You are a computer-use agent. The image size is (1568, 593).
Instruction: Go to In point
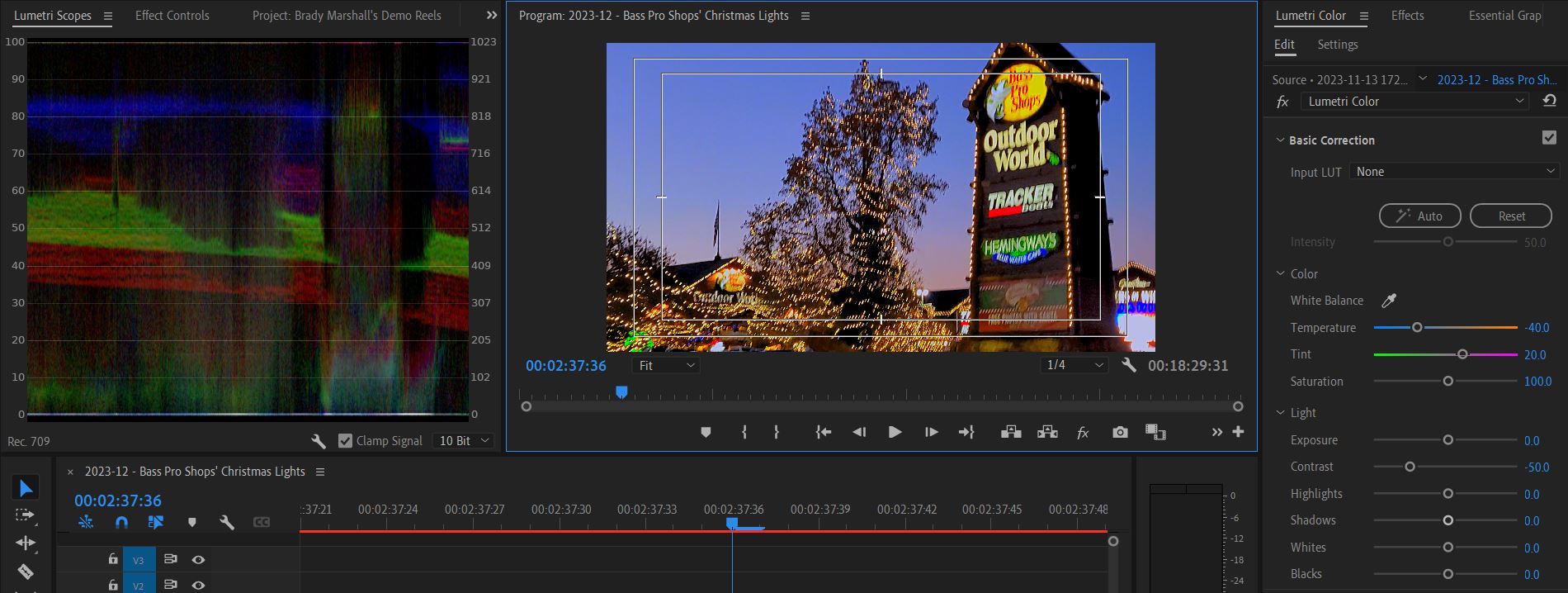tap(823, 432)
